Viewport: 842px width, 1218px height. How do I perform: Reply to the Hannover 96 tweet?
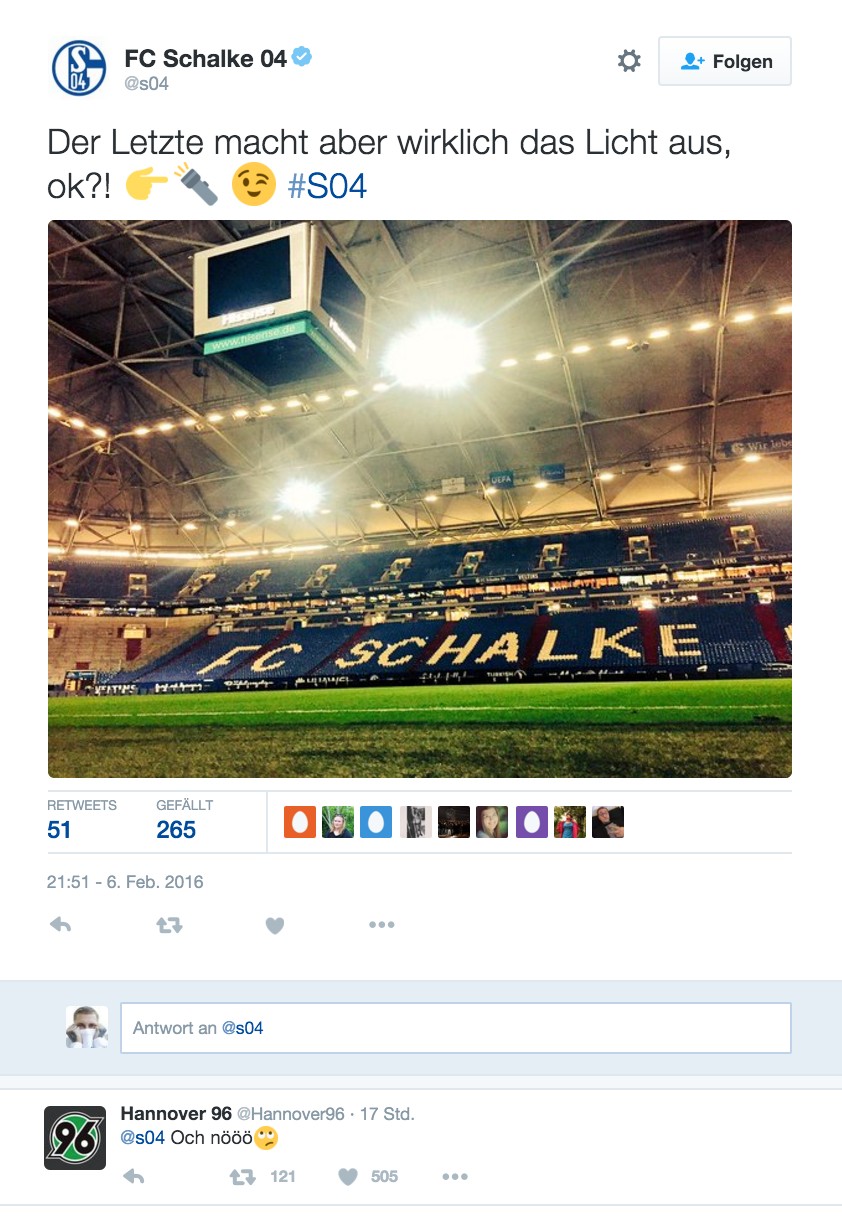pyautogui.click(x=134, y=1177)
